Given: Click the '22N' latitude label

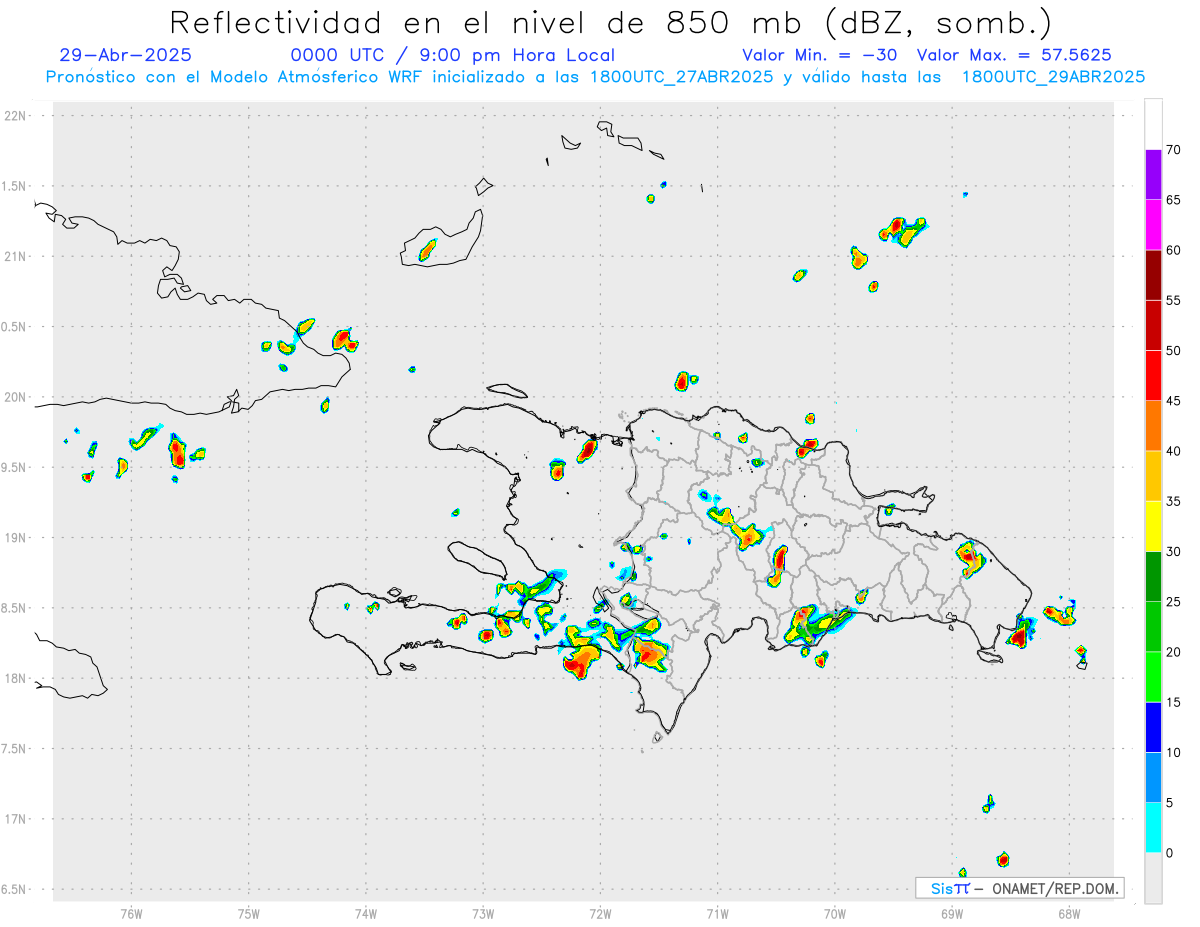Looking at the screenshot, I should pos(15,116).
